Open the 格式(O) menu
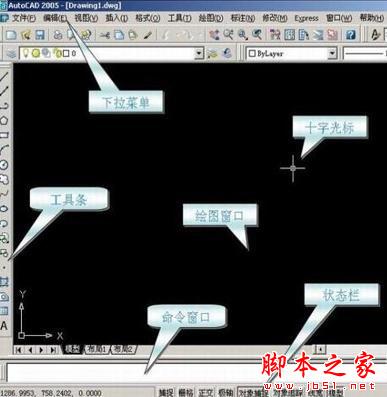Viewport: 387px width, 397px height. point(148,18)
